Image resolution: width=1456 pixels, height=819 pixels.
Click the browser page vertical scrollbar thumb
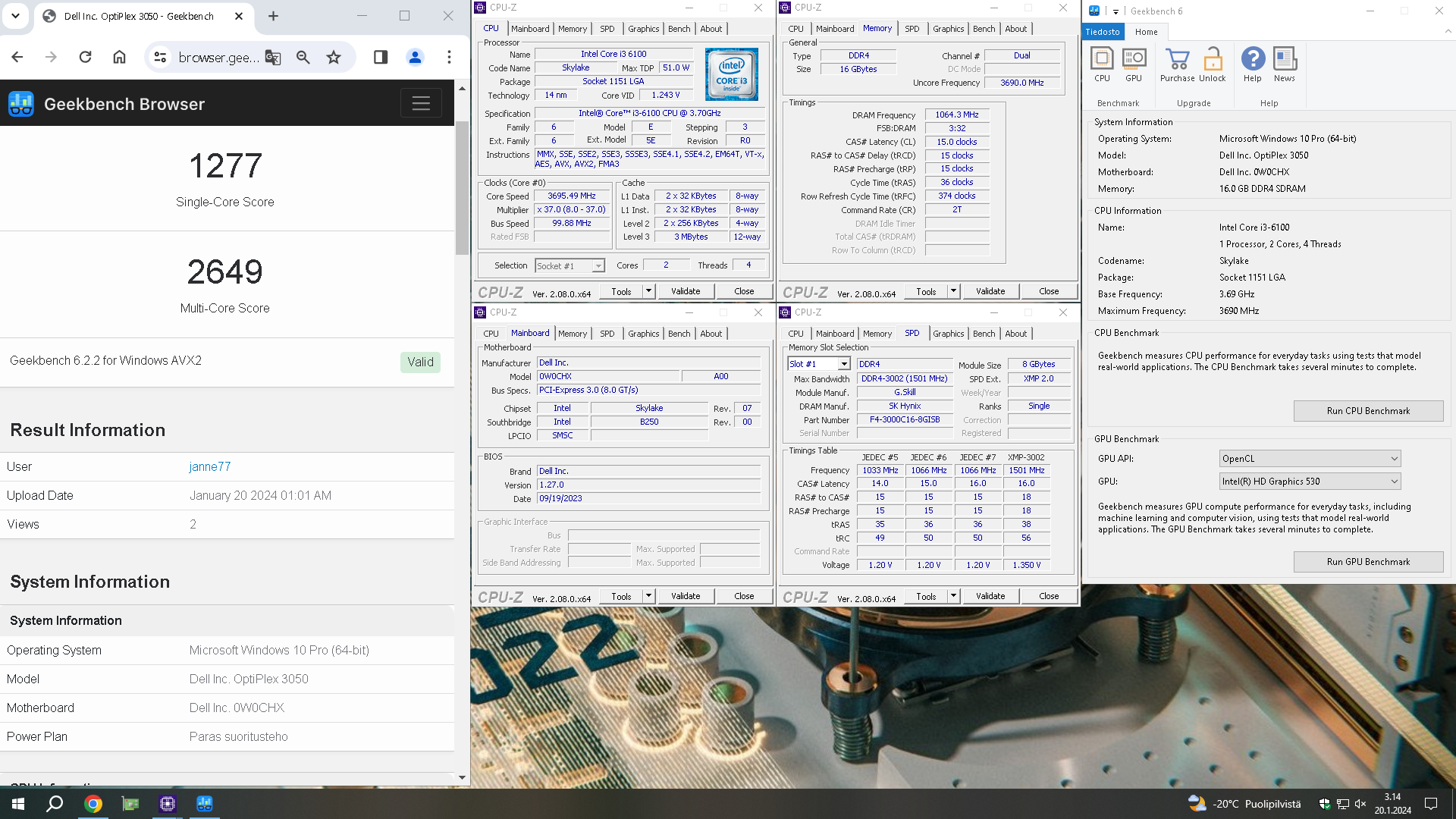(x=462, y=187)
